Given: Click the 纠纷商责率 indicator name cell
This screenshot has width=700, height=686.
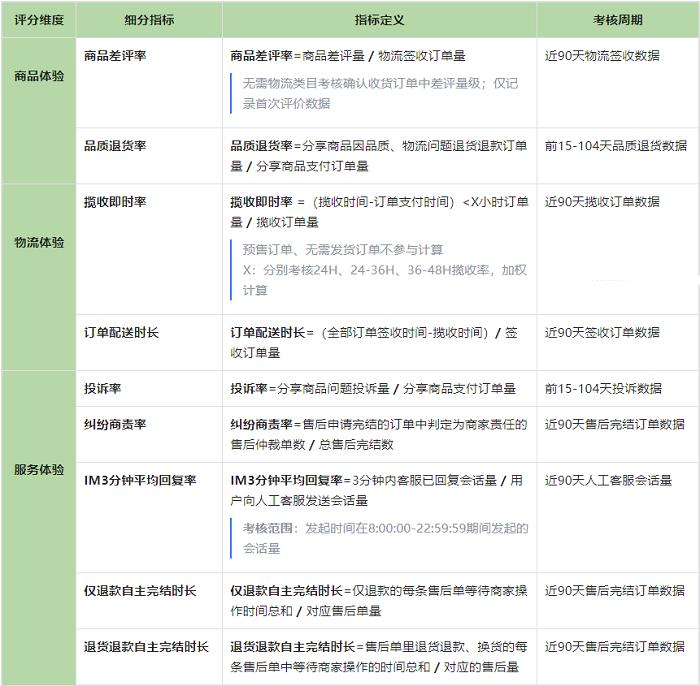Looking at the screenshot, I should point(115,425).
